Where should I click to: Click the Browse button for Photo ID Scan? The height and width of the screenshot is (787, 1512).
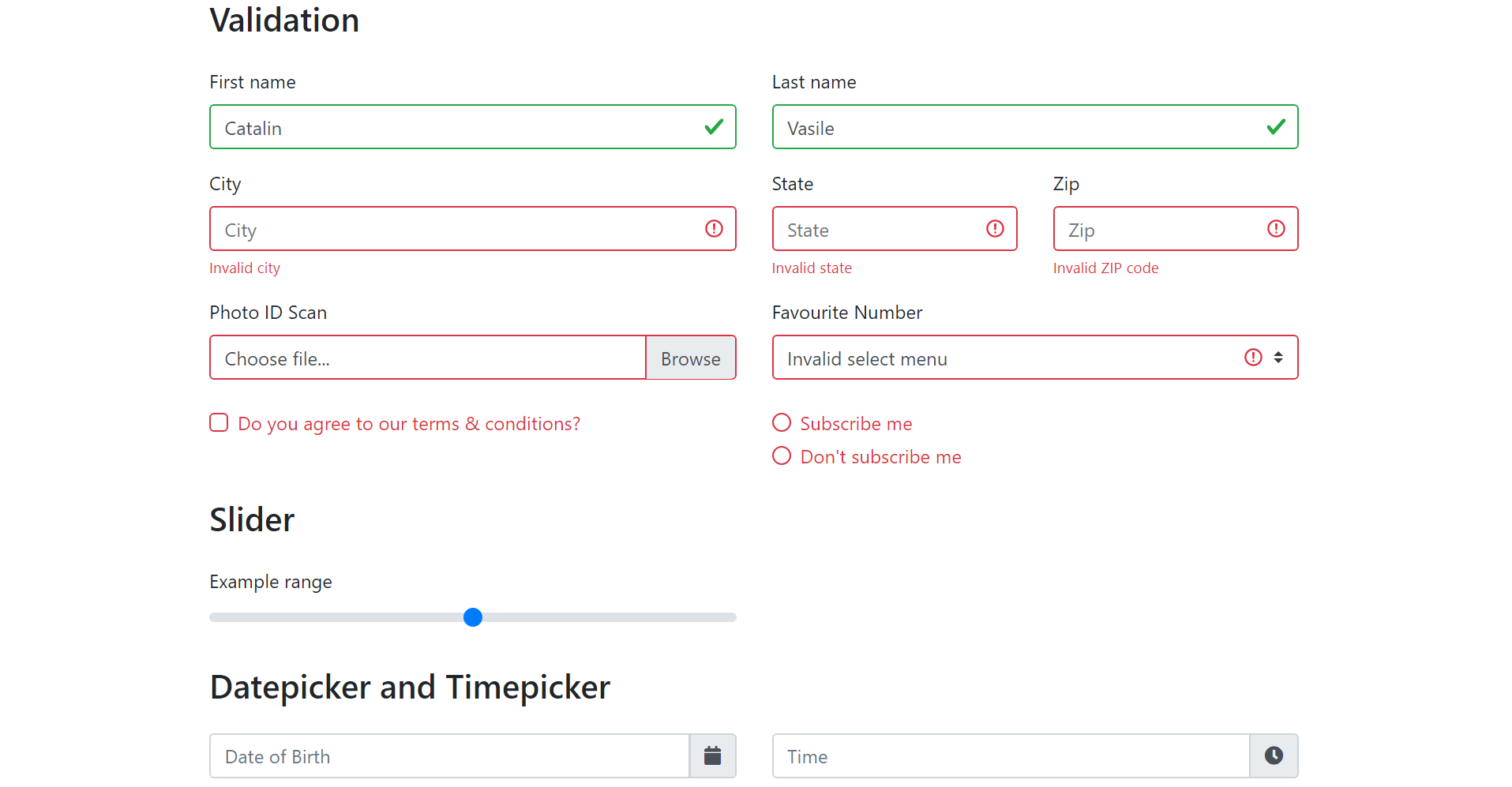690,357
